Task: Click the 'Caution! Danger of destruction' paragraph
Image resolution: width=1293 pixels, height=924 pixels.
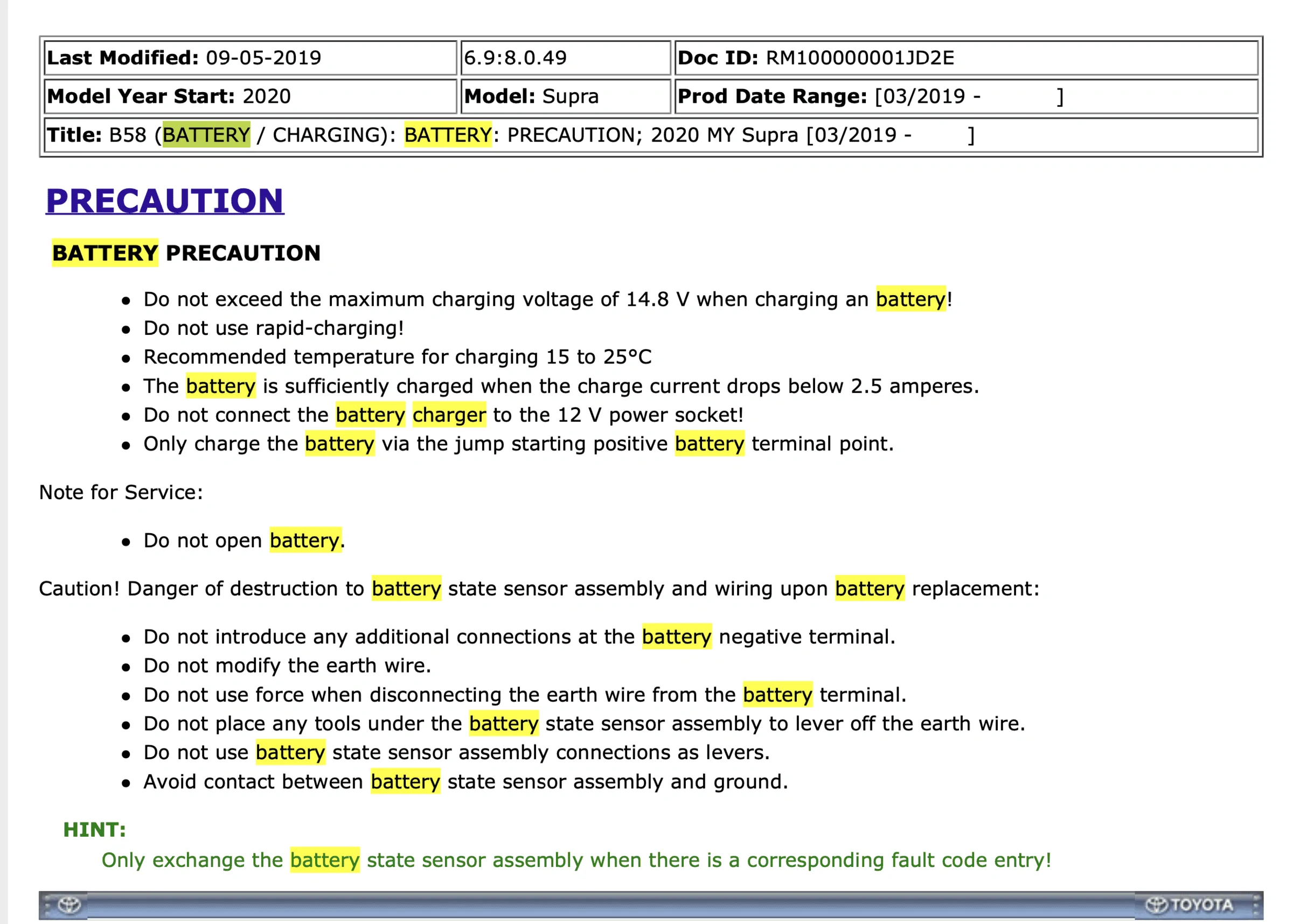Action: [x=539, y=589]
